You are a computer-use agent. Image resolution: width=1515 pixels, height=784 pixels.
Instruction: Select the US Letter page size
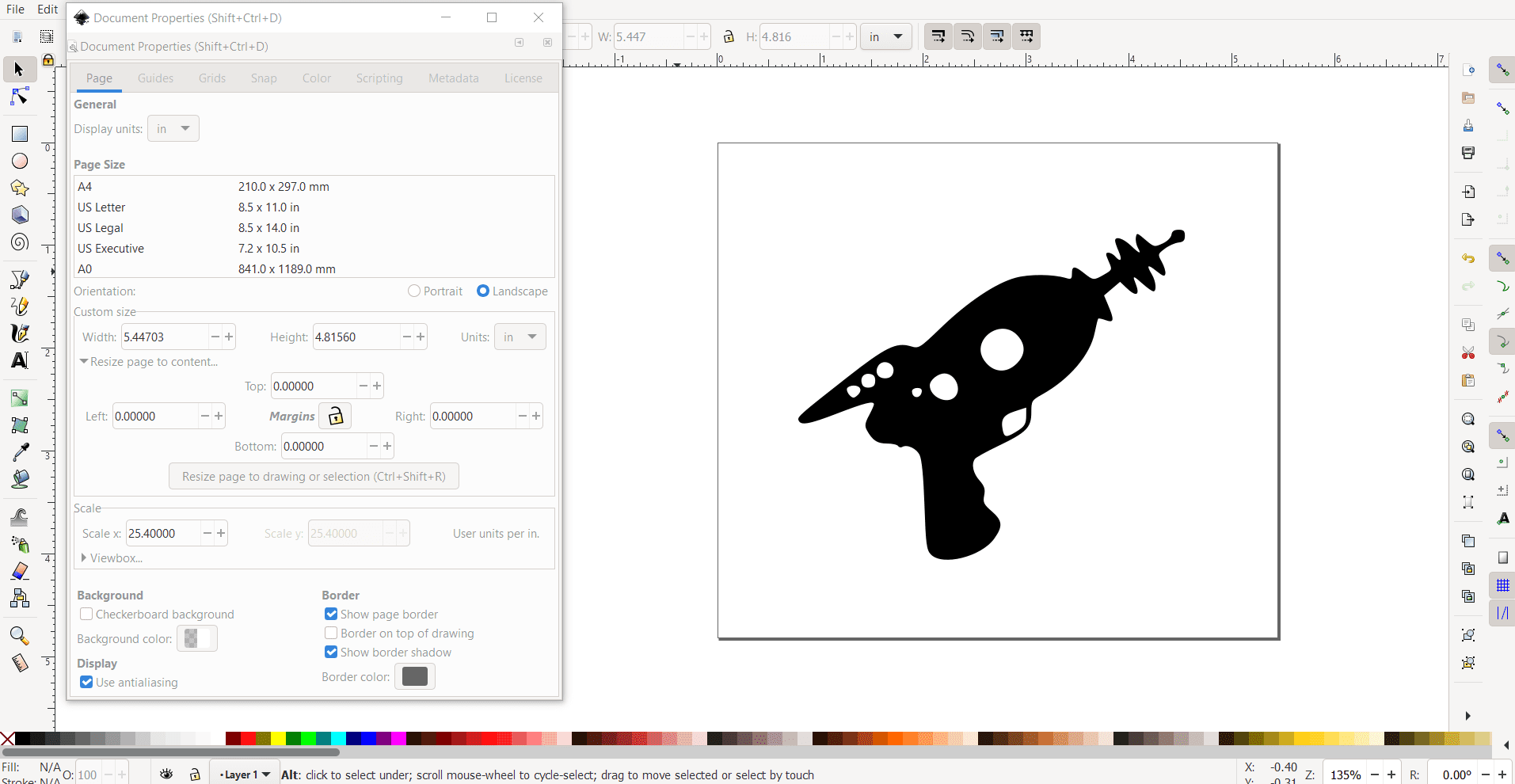(101, 207)
